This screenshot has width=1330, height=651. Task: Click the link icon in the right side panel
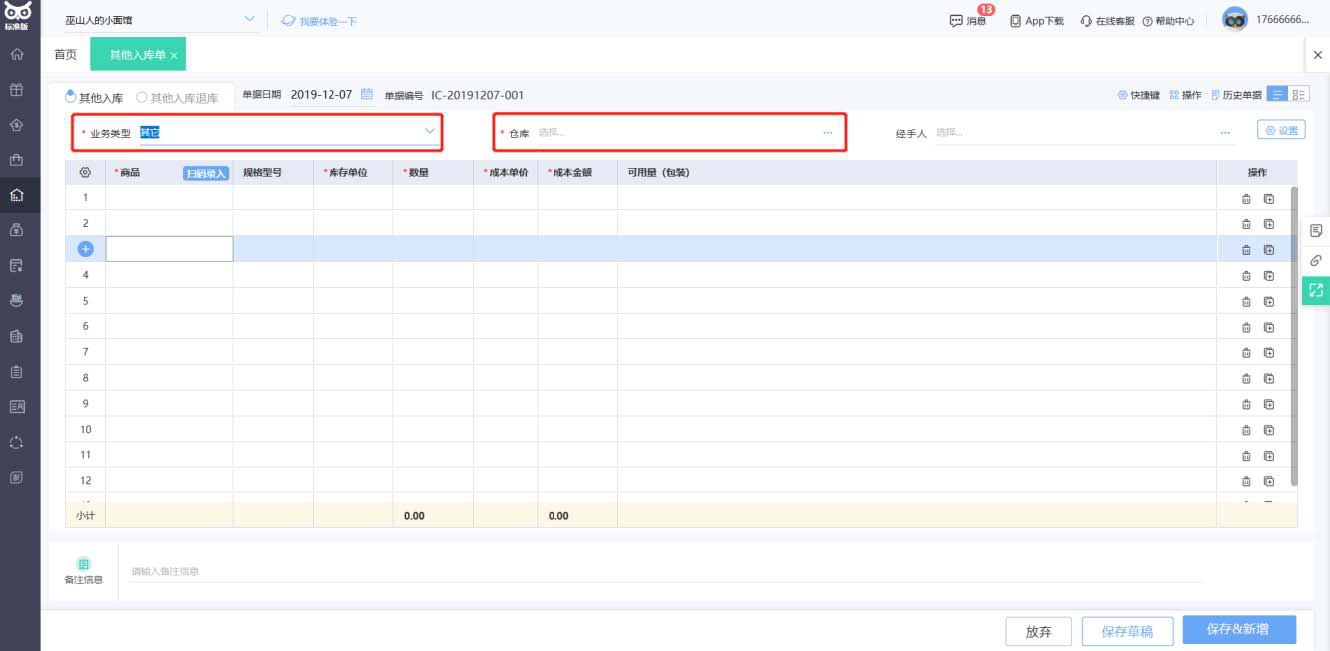coord(1316,260)
